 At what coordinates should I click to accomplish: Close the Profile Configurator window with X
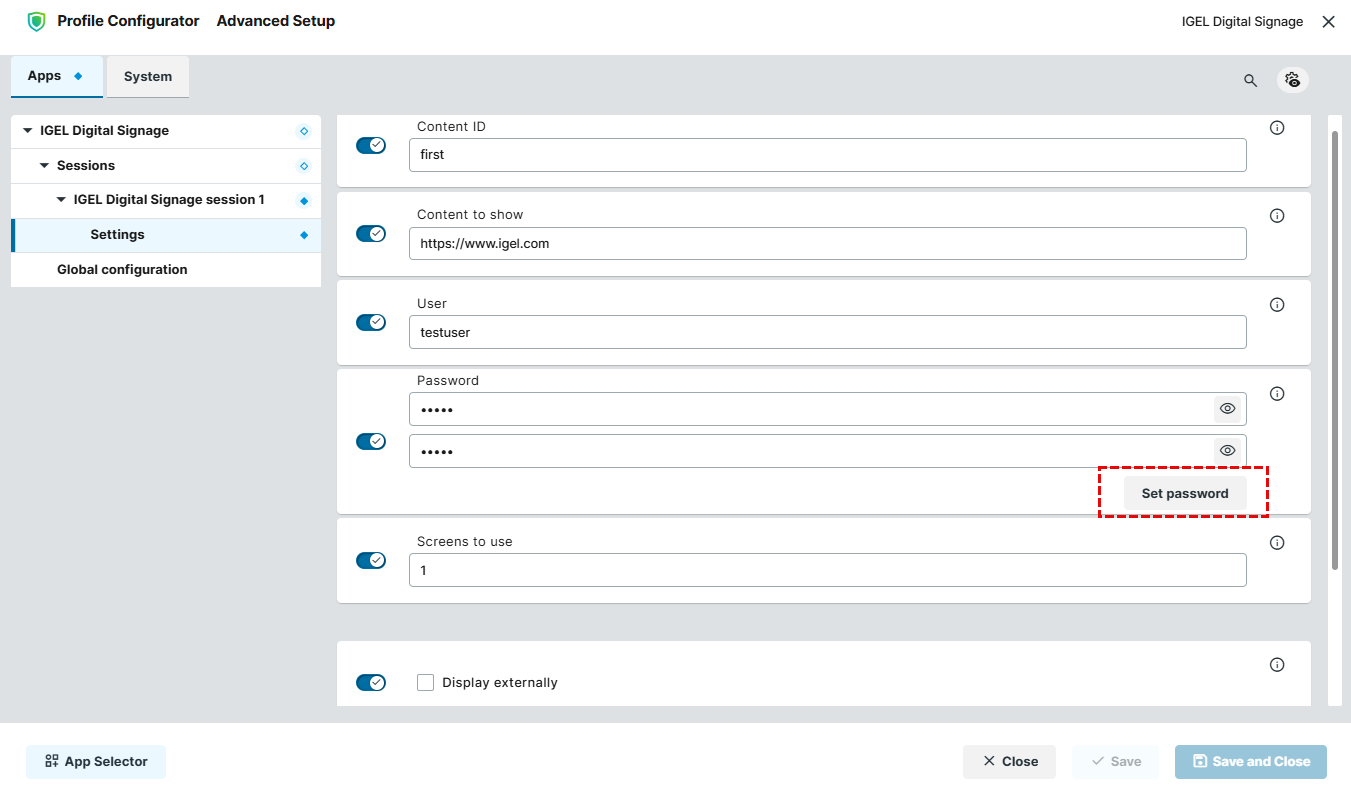[1328, 22]
